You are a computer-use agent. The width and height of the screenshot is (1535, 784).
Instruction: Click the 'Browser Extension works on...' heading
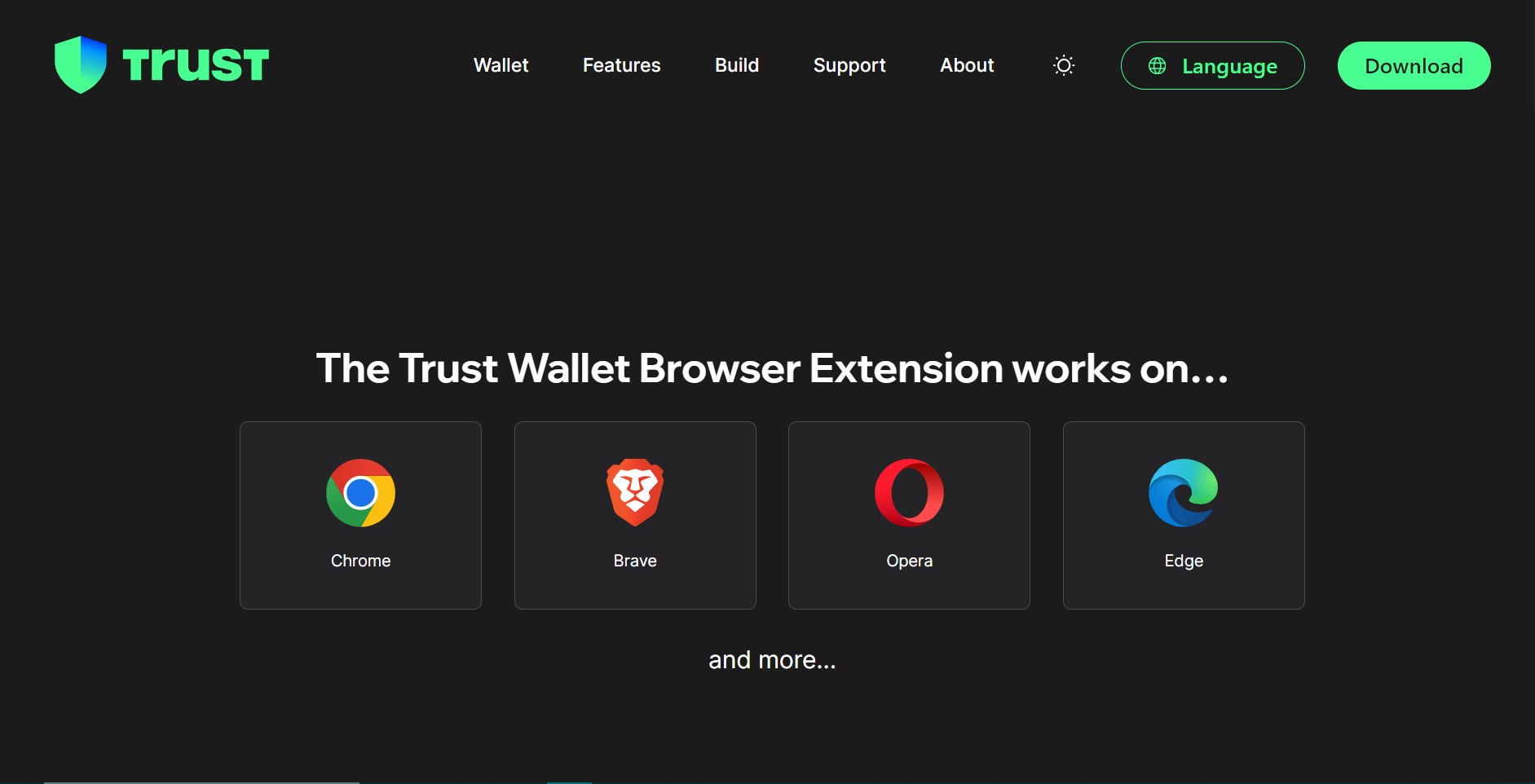[933, 368]
